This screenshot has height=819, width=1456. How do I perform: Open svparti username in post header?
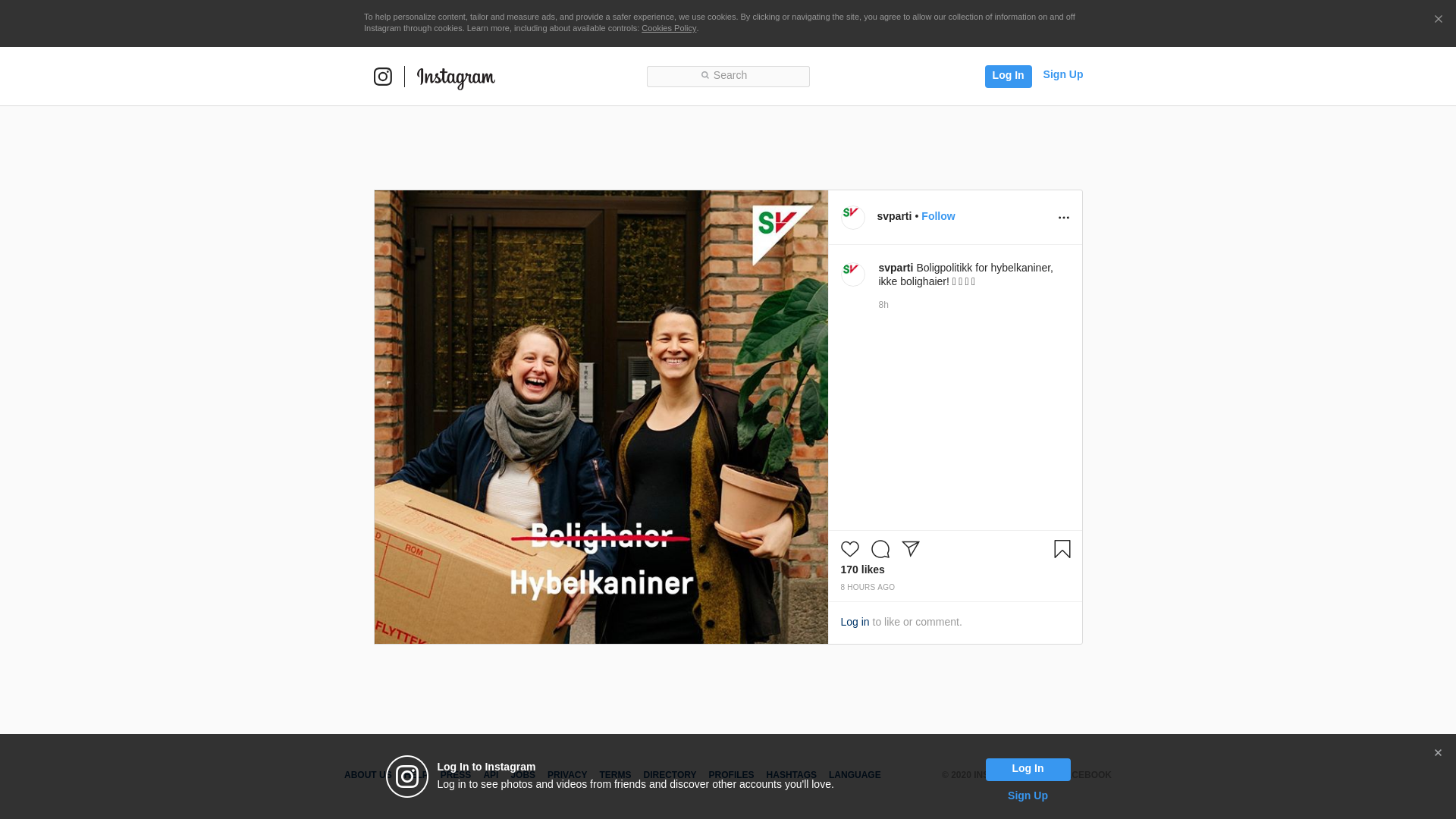pyautogui.click(x=894, y=216)
